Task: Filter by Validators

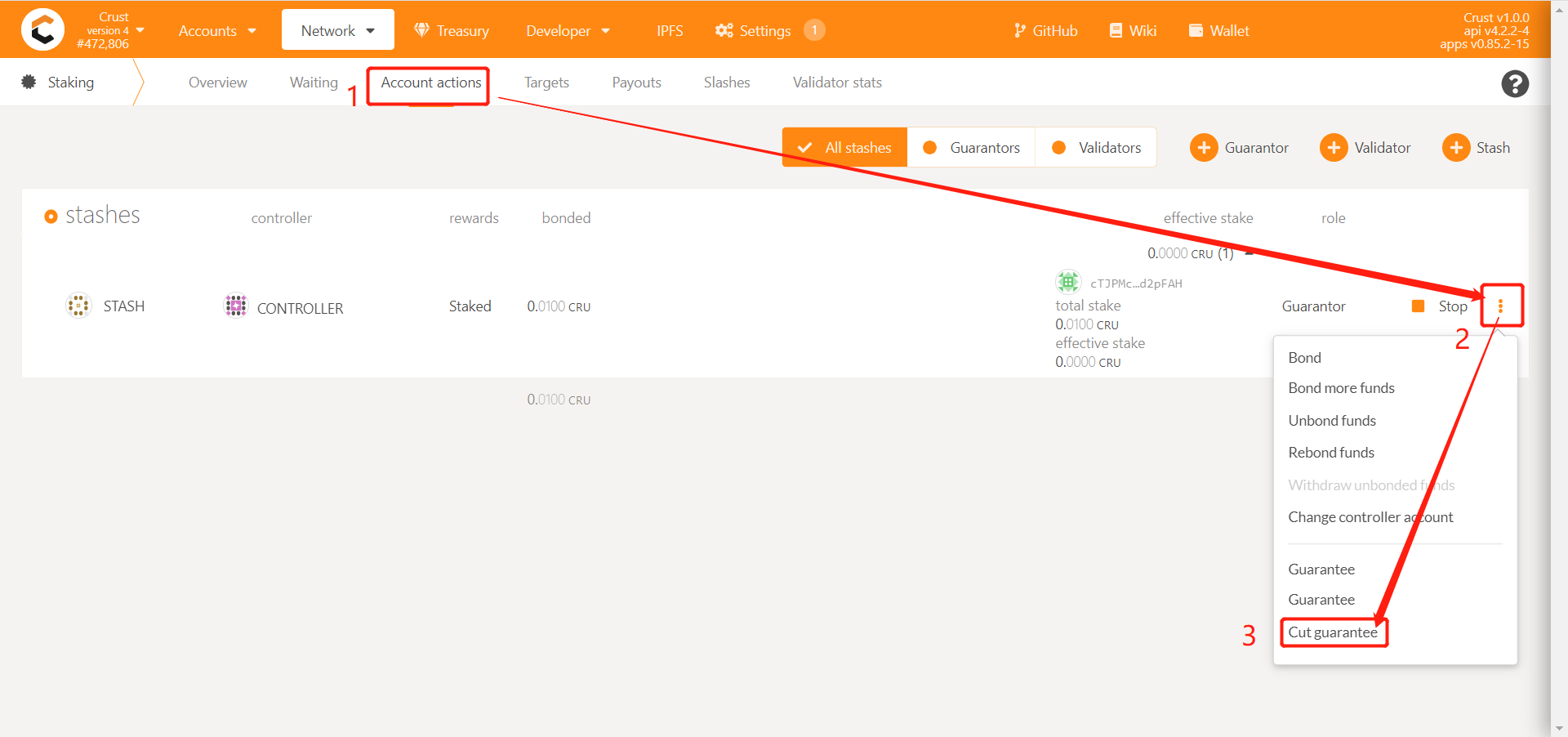Action: (1096, 147)
